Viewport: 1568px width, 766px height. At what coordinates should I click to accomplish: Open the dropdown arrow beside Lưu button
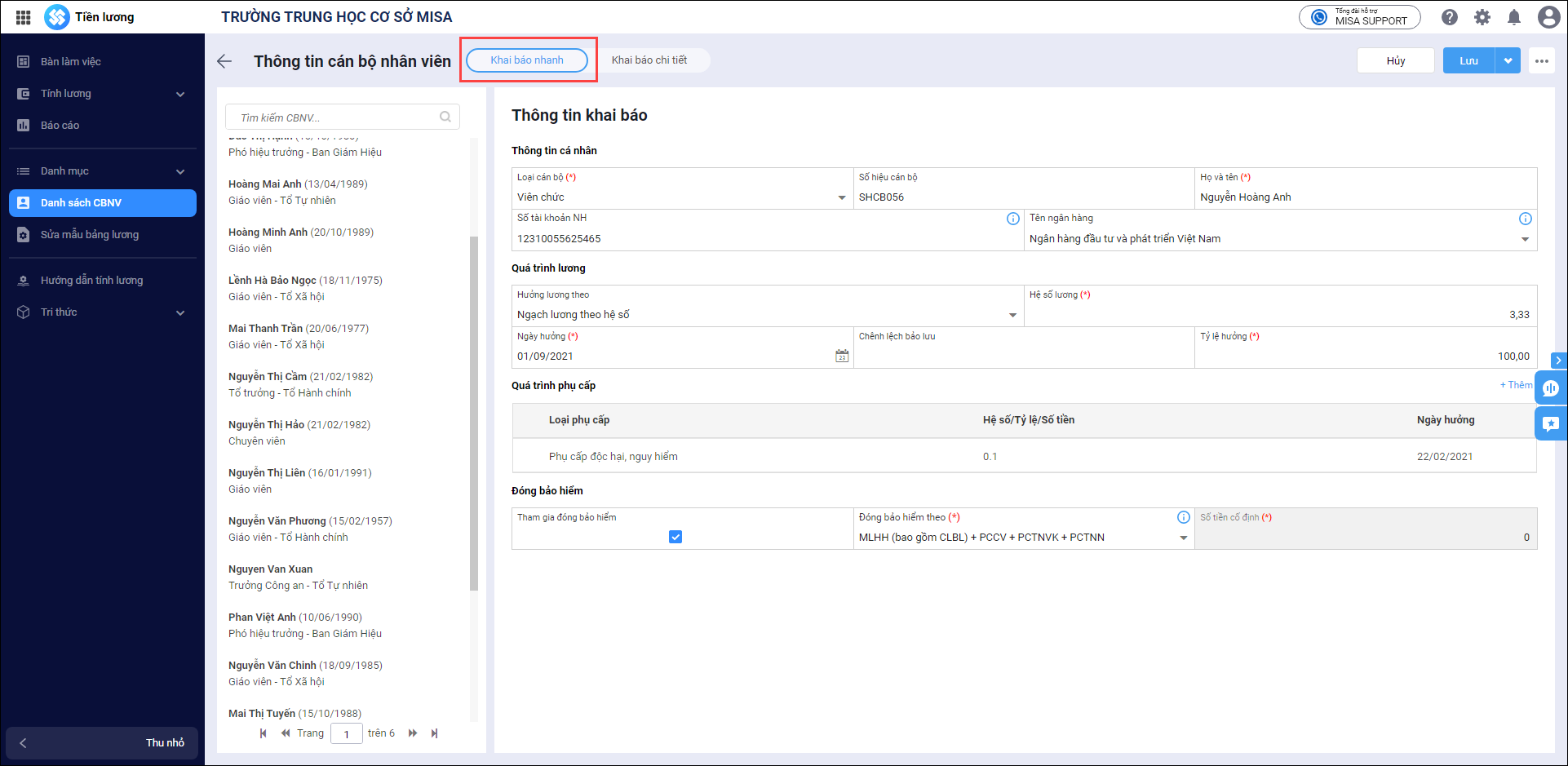(1508, 60)
